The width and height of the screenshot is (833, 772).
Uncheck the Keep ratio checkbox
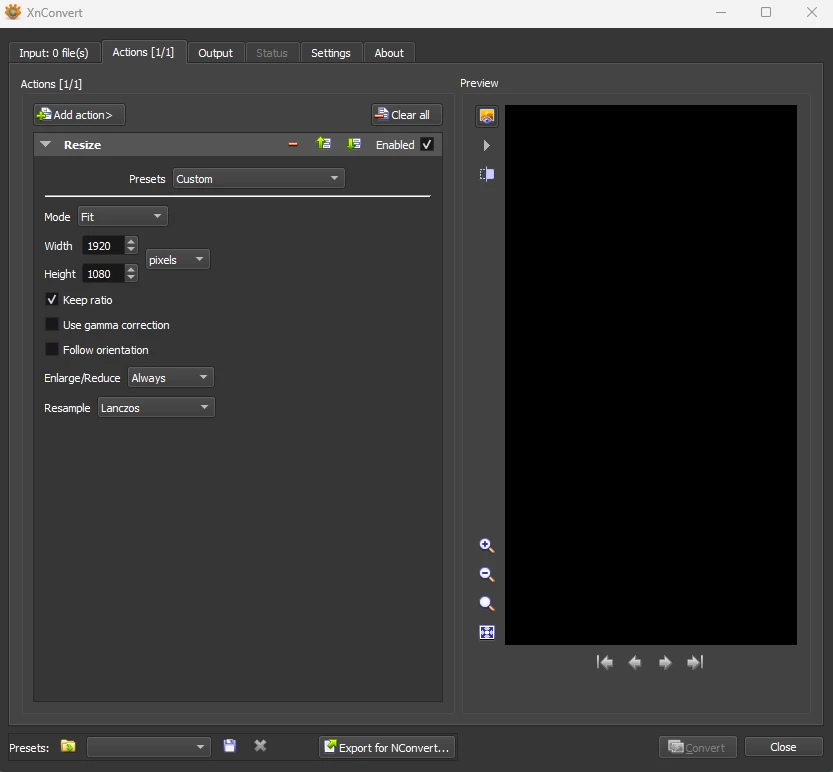coord(52,300)
